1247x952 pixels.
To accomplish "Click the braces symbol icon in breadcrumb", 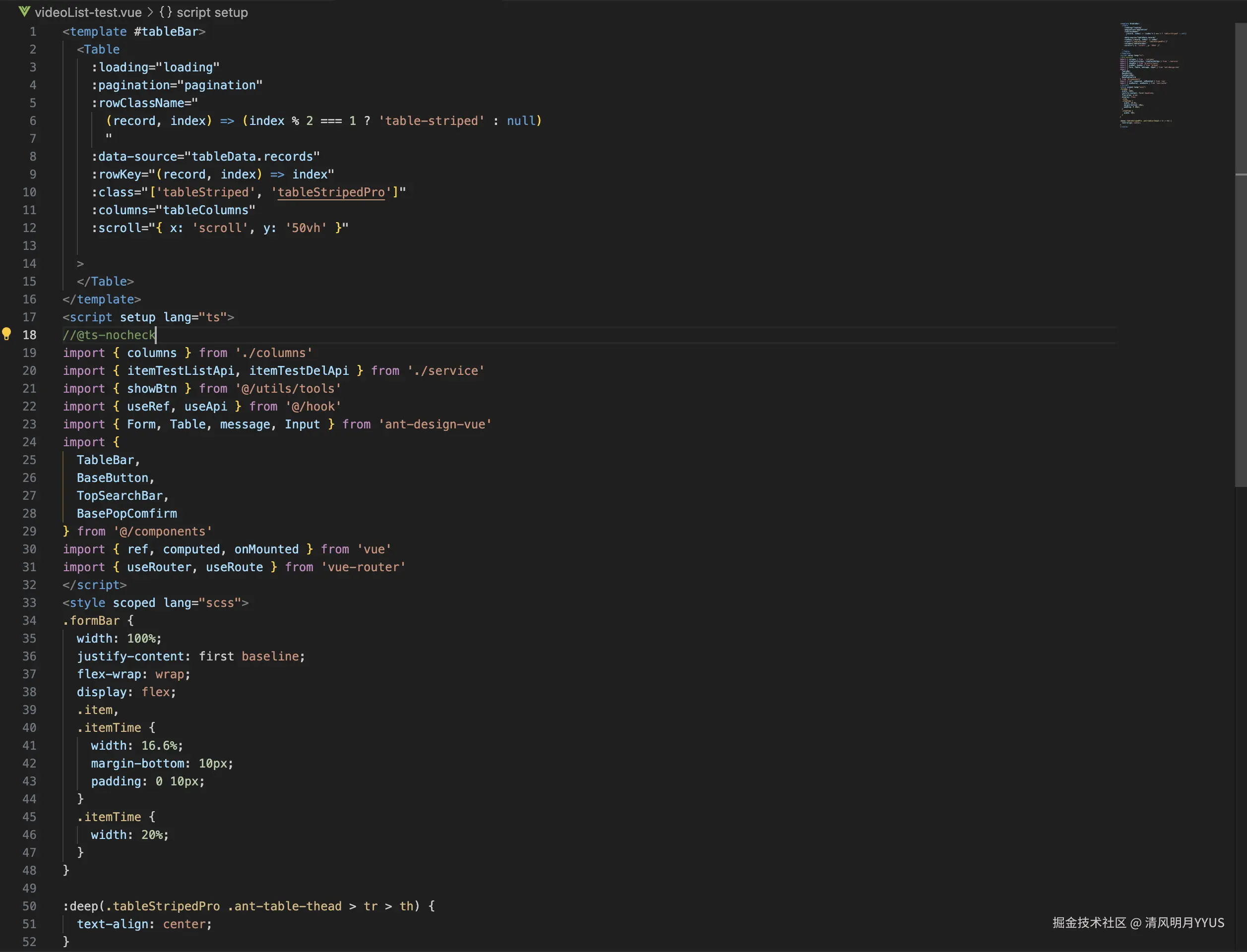I will point(166,12).
